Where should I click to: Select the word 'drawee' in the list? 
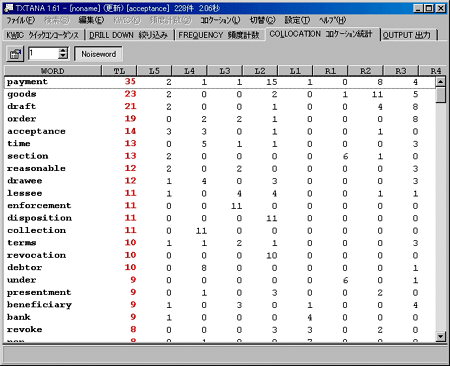tap(25, 181)
